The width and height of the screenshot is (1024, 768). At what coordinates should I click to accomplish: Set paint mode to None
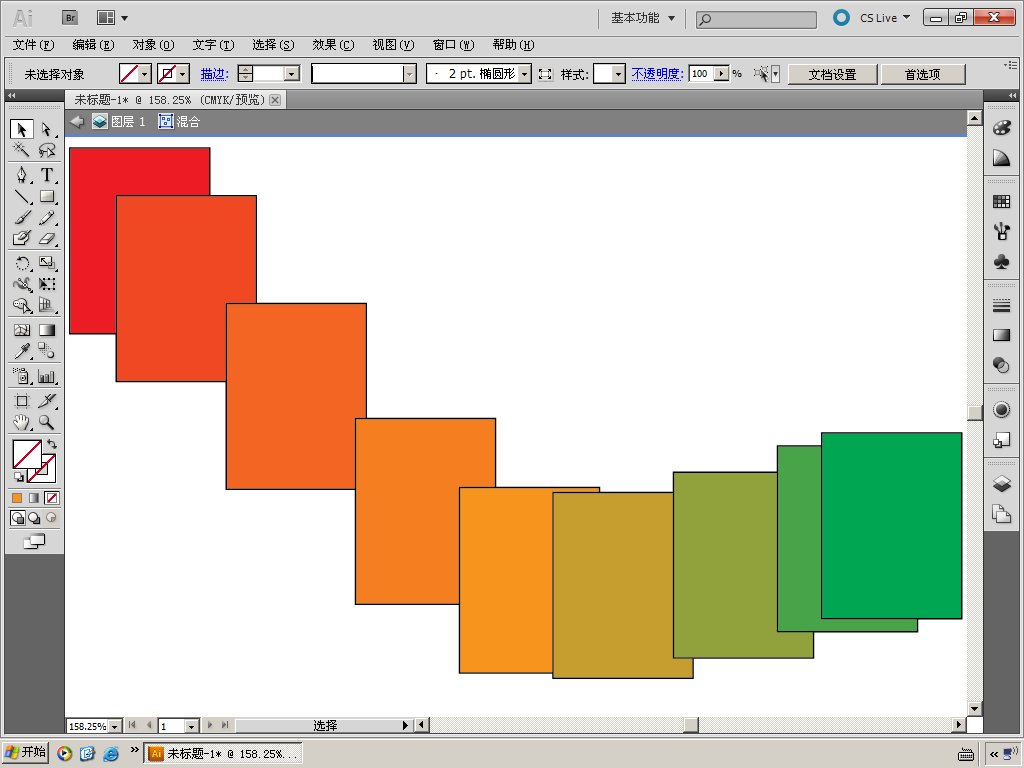click(x=52, y=498)
